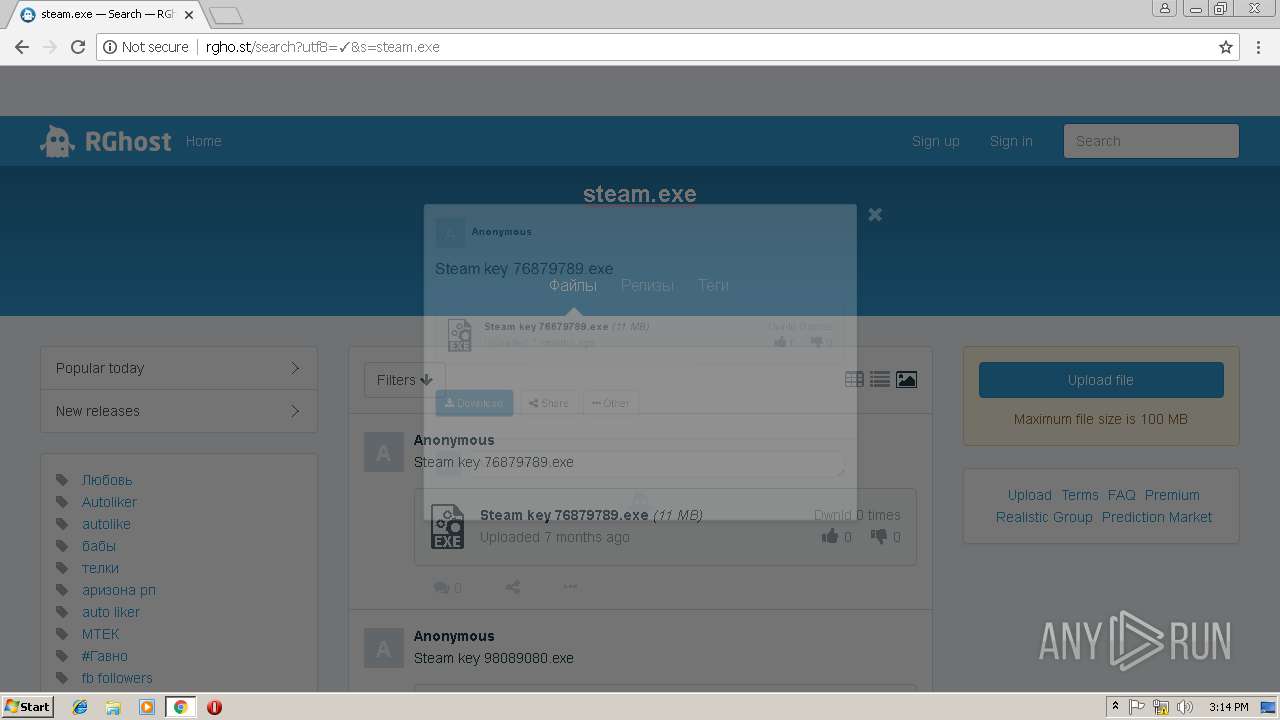Open Windows Explorer folder in taskbar
This screenshot has width=1280, height=720.
pyautogui.click(x=113, y=707)
